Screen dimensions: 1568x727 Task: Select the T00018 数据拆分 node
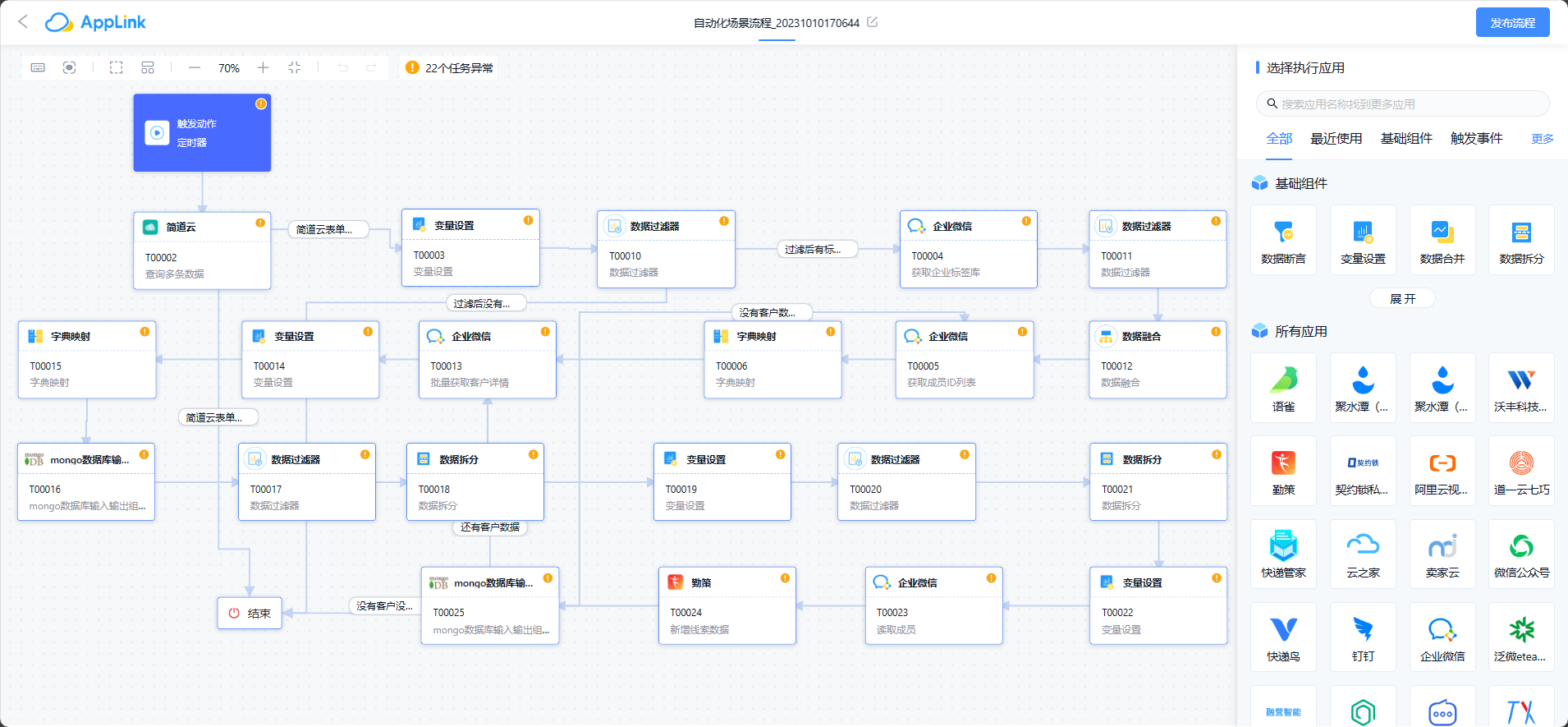[x=475, y=482]
